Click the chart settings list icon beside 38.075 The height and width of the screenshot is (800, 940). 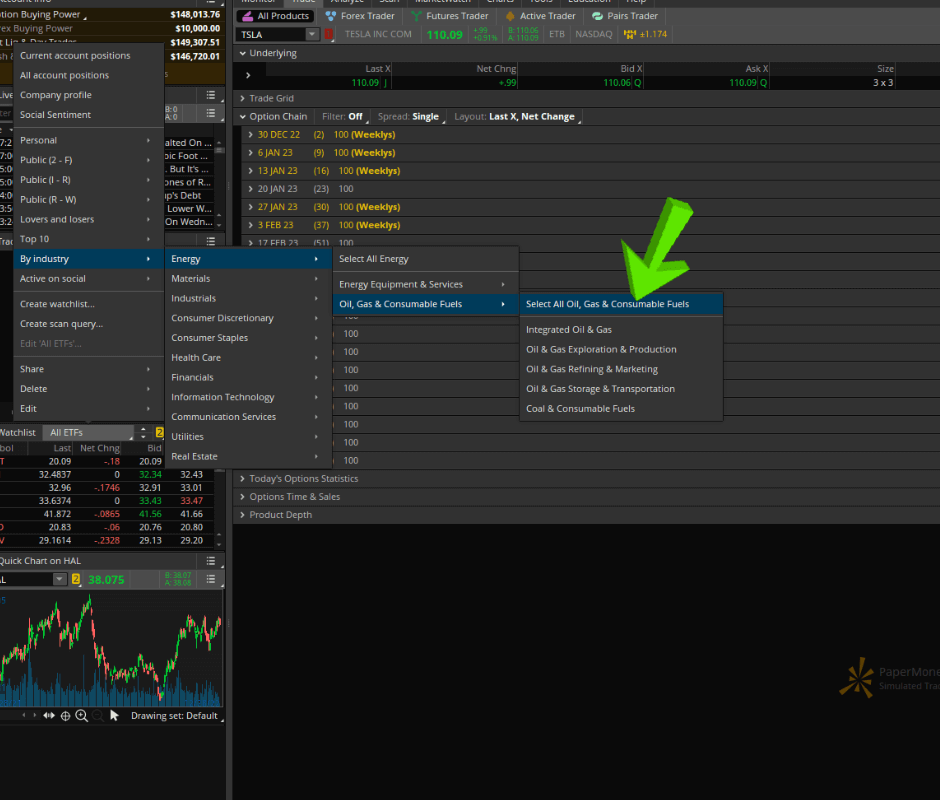(211, 579)
